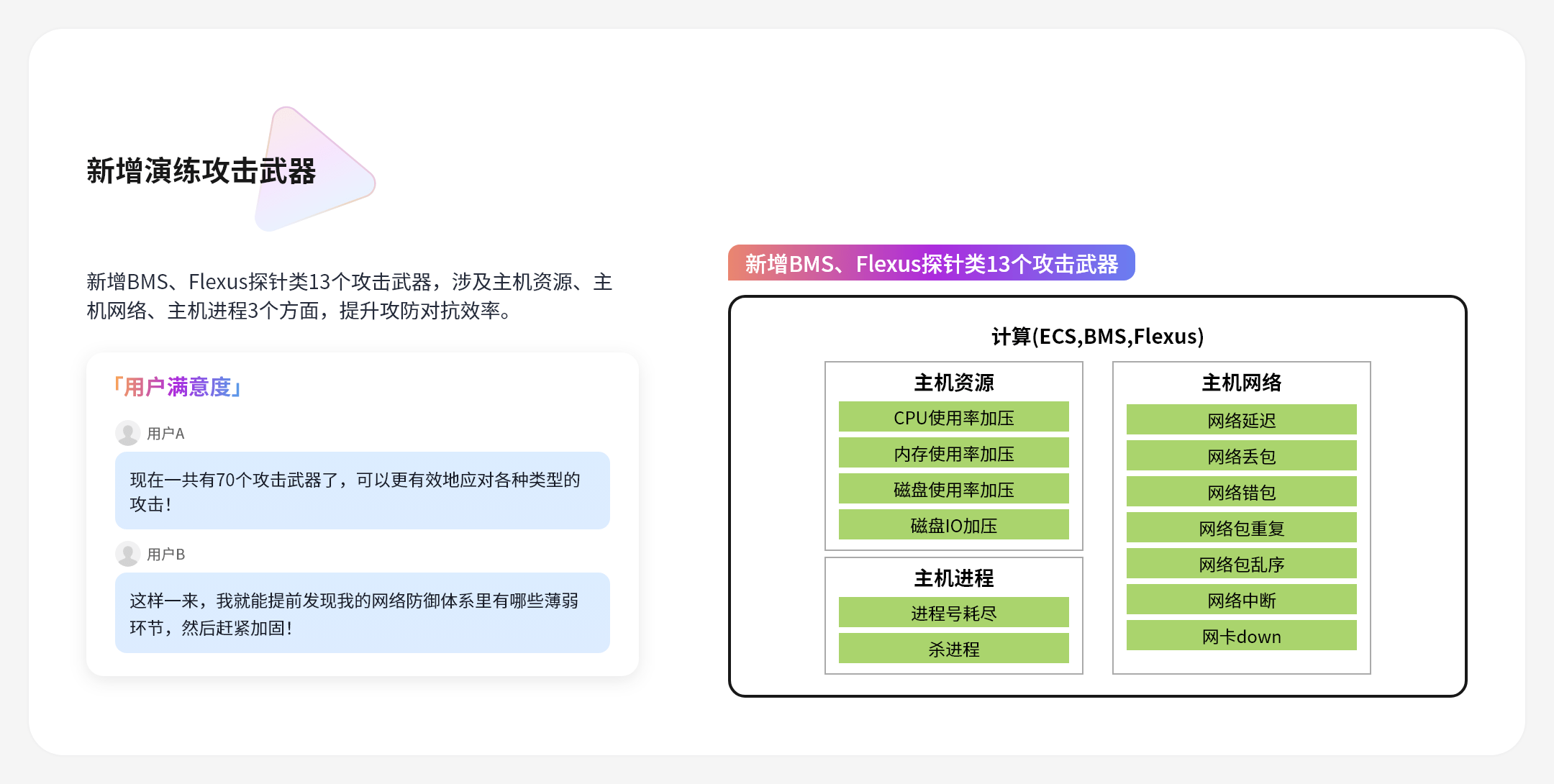1554x784 pixels.
Task: Select the 网络包重复 item
Action: 1241,528
